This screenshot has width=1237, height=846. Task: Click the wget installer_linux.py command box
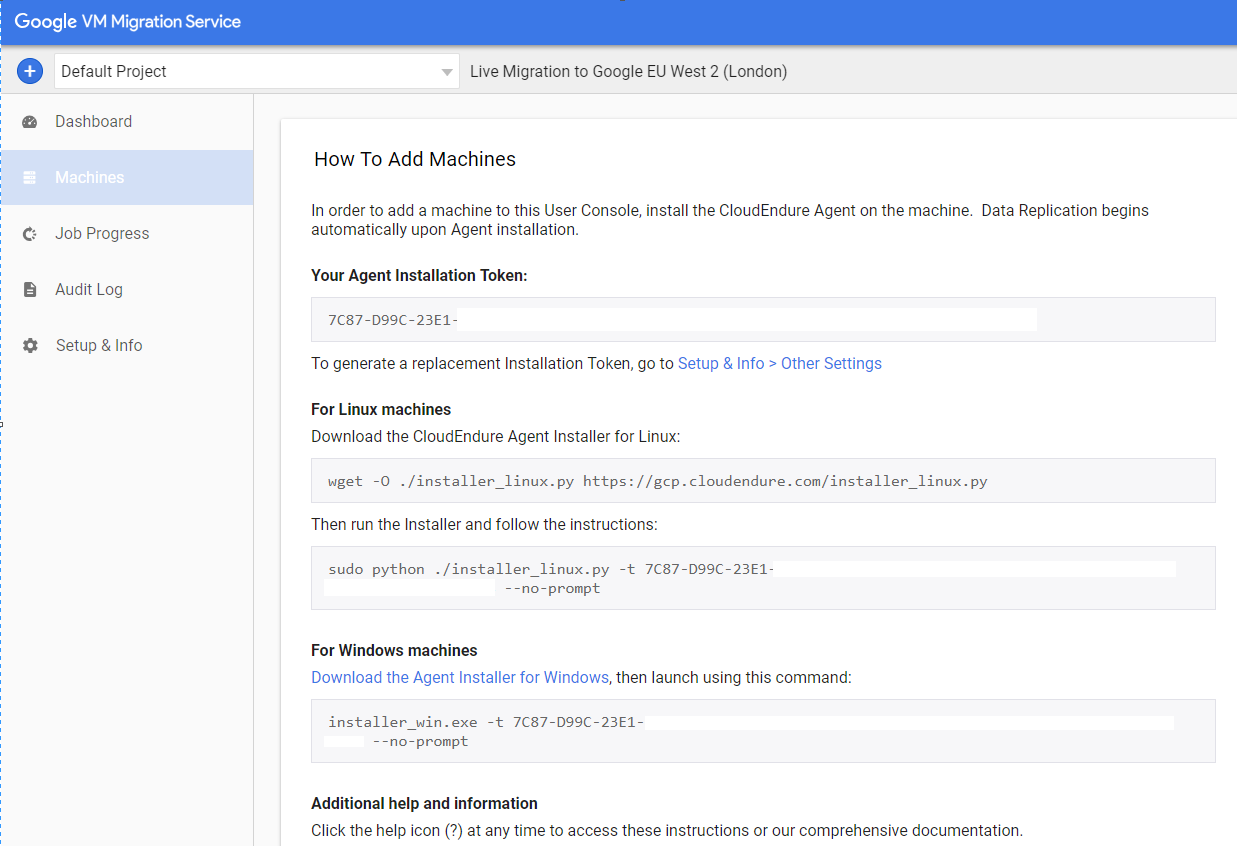click(x=763, y=481)
